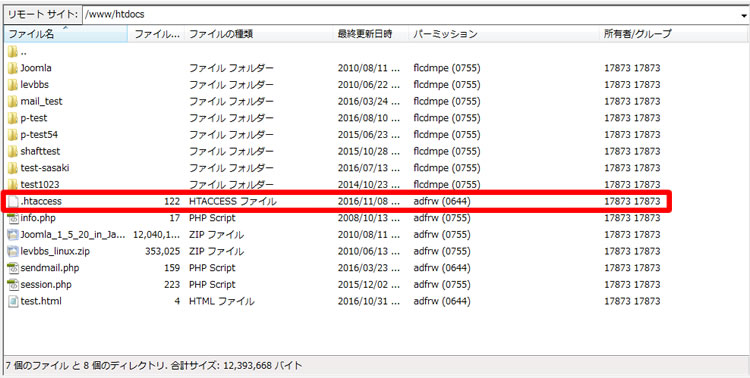Click the test.html owner 17873 17873
Image resolution: width=750 pixels, height=378 pixels.
tap(632, 301)
